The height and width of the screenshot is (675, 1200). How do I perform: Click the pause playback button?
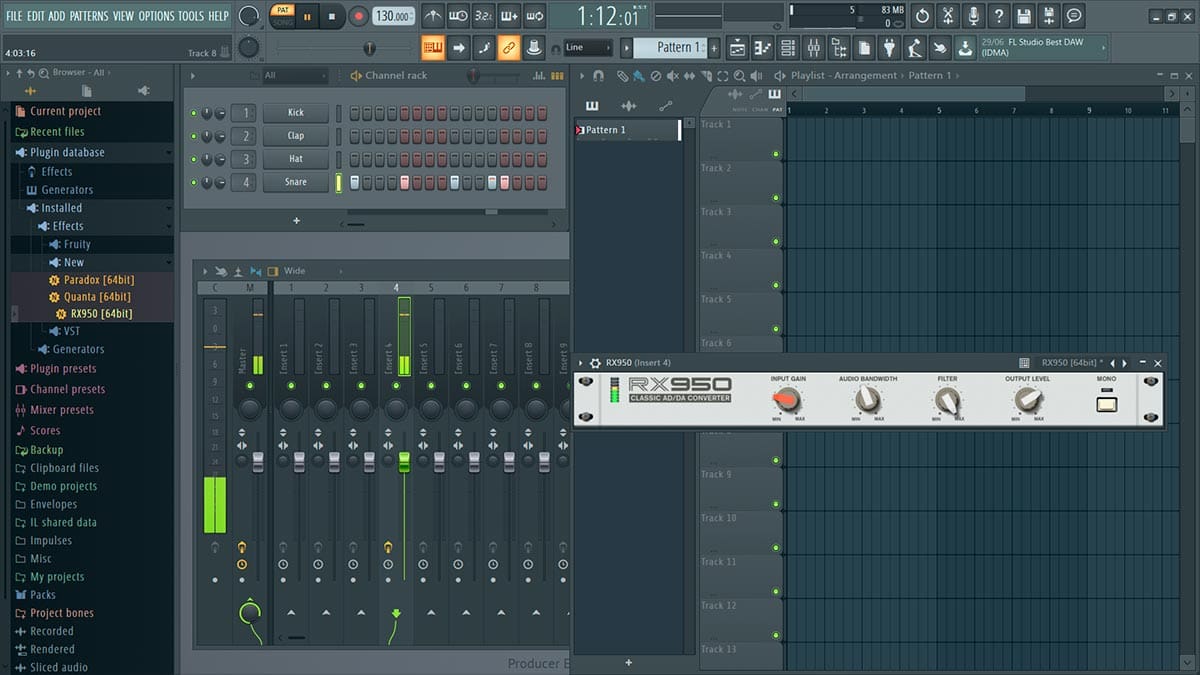tap(306, 16)
